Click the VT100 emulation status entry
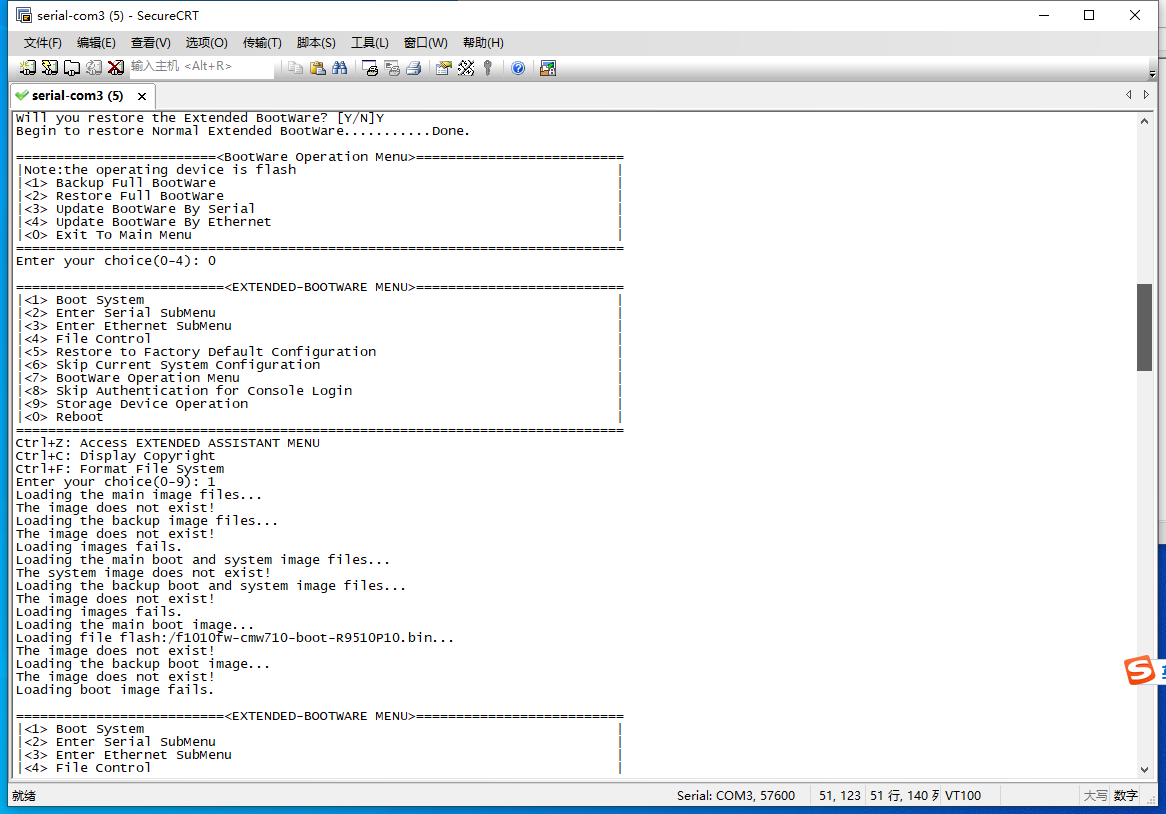Screen dimensions: 1166x814 pyautogui.click(x=962, y=795)
